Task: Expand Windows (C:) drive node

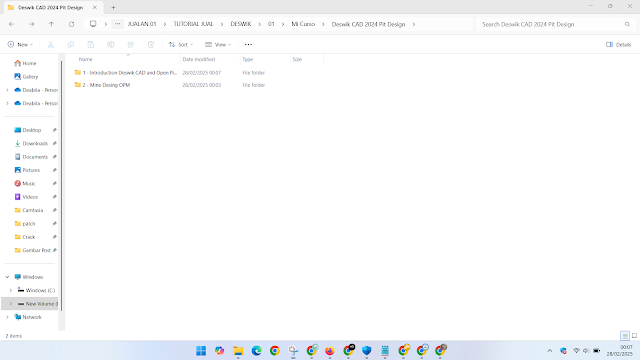Action: pyautogui.click(x=11, y=291)
